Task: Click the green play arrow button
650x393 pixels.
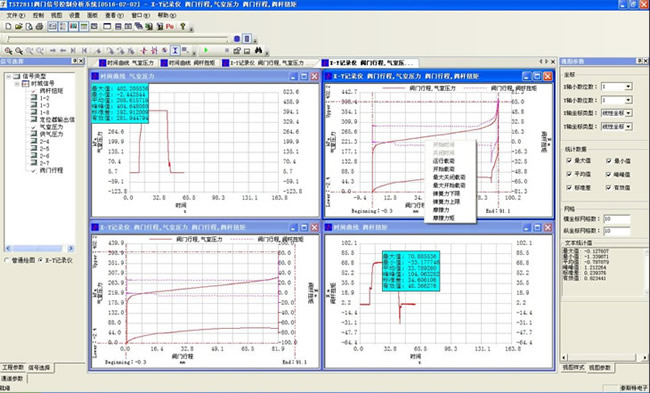Action: [206, 51]
